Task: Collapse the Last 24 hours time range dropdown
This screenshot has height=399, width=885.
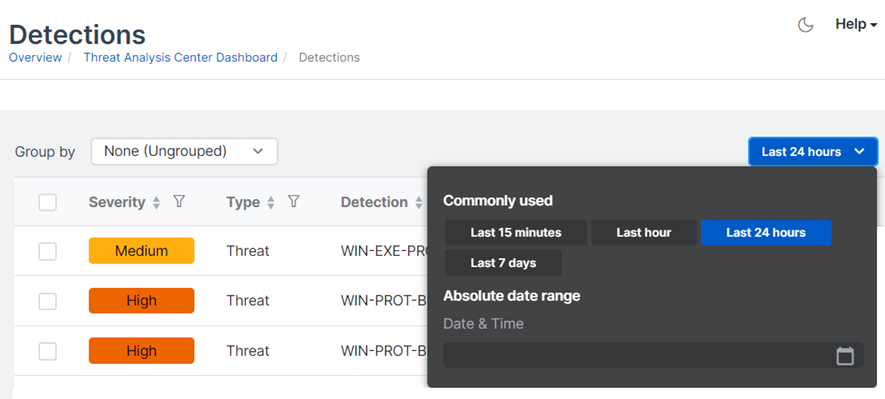Action: tap(813, 151)
